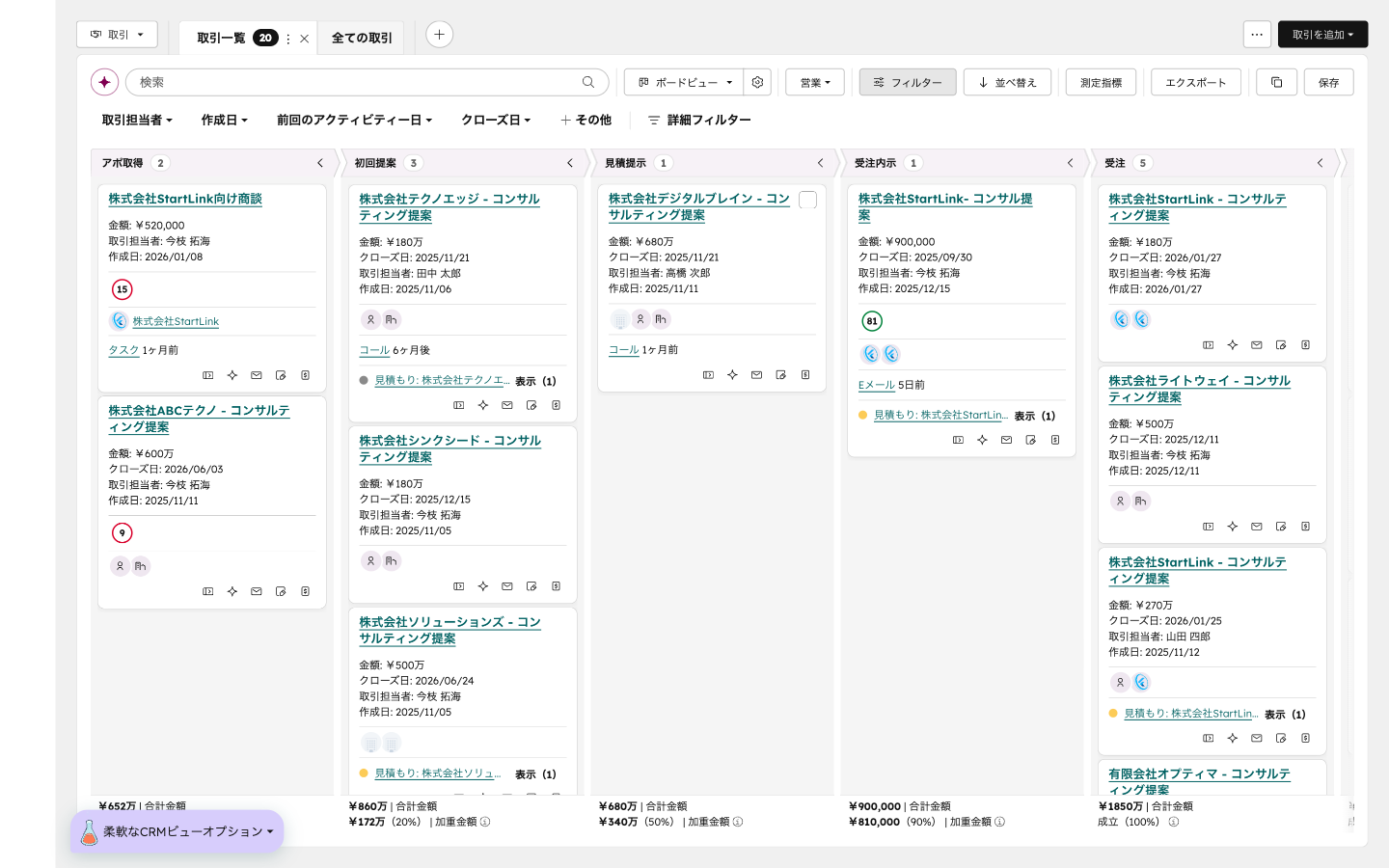The height and width of the screenshot is (868, 1389).
Task: Click the AI assistant sparkle icon beside search
Action: (104, 82)
